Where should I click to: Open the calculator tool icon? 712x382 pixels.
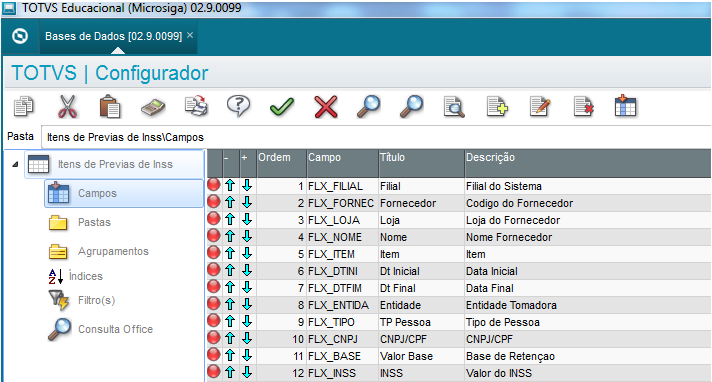pos(153,108)
